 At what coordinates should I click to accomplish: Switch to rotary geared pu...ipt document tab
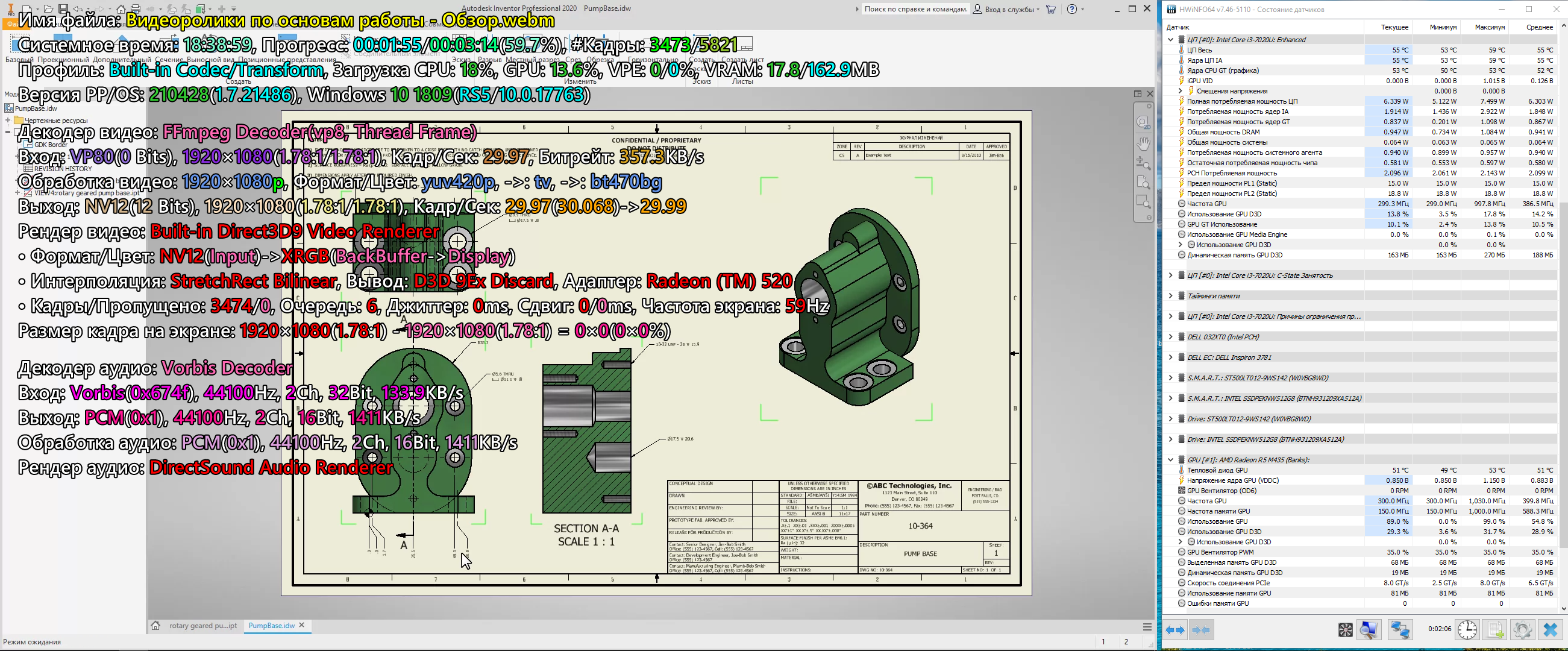point(202,626)
